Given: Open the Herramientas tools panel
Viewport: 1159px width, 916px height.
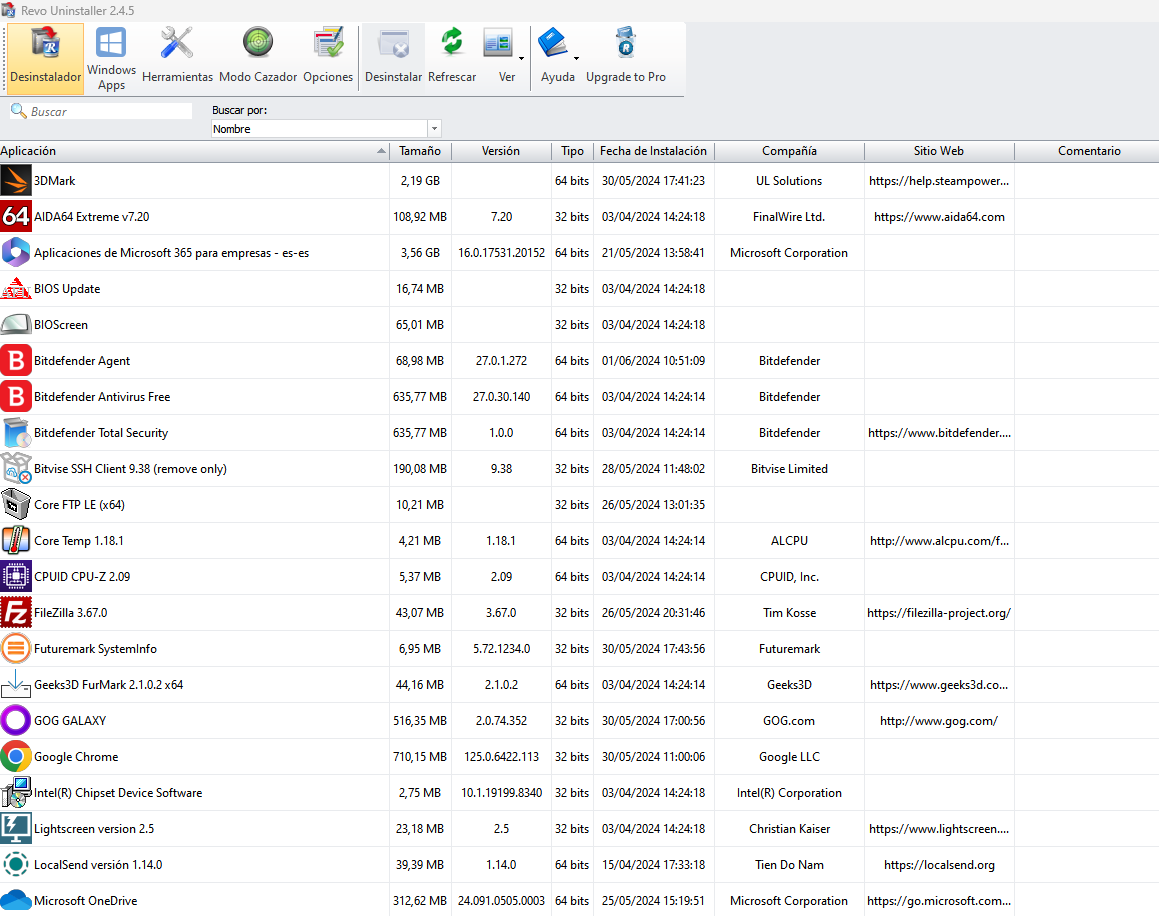Looking at the screenshot, I should point(177,58).
